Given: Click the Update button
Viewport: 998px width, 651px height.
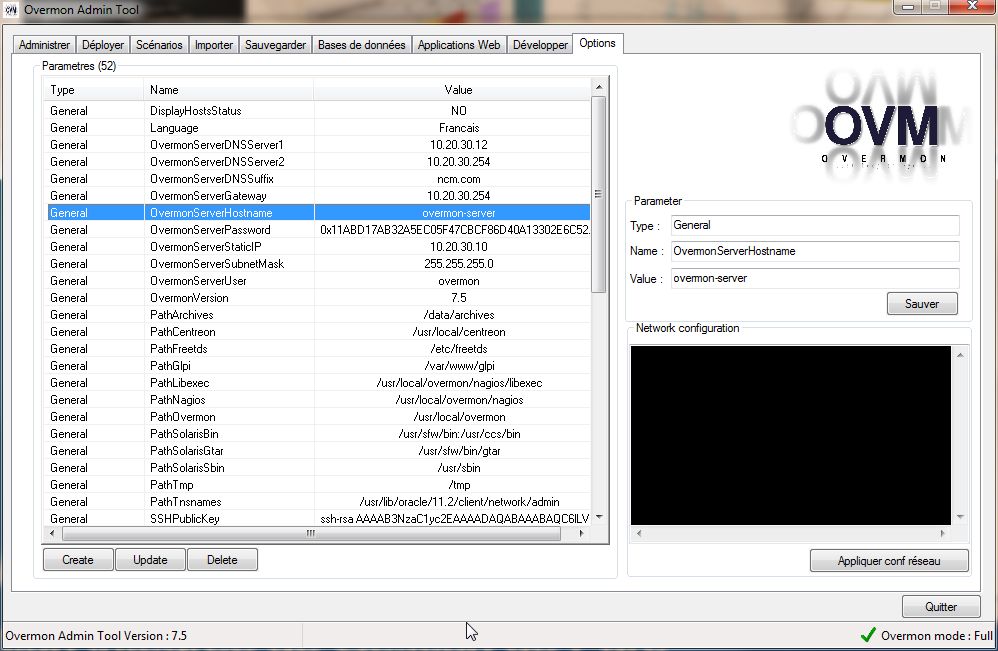Looking at the screenshot, I should pyautogui.click(x=150, y=560).
